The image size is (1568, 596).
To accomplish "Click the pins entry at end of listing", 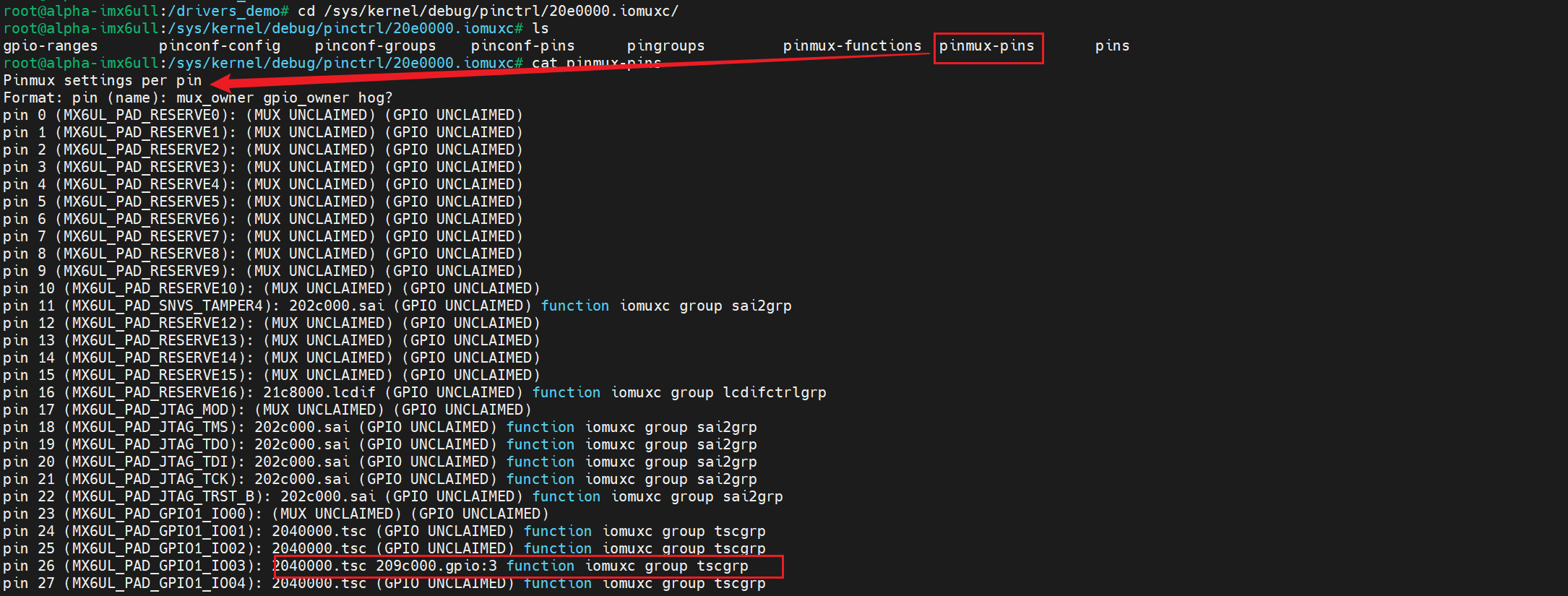I will click(x=1112, y=46).
